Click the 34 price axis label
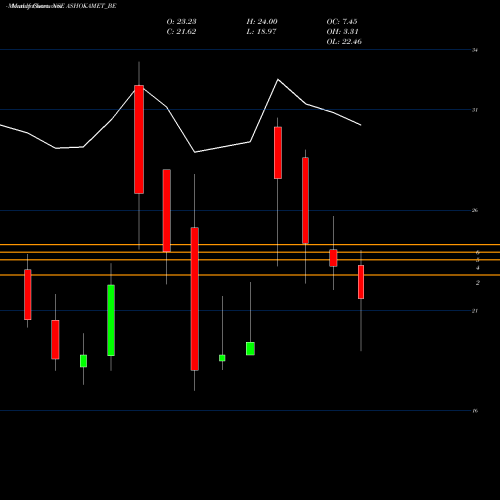Image resolution: width=500 pixels, height=500 pixels. point(475,50)
